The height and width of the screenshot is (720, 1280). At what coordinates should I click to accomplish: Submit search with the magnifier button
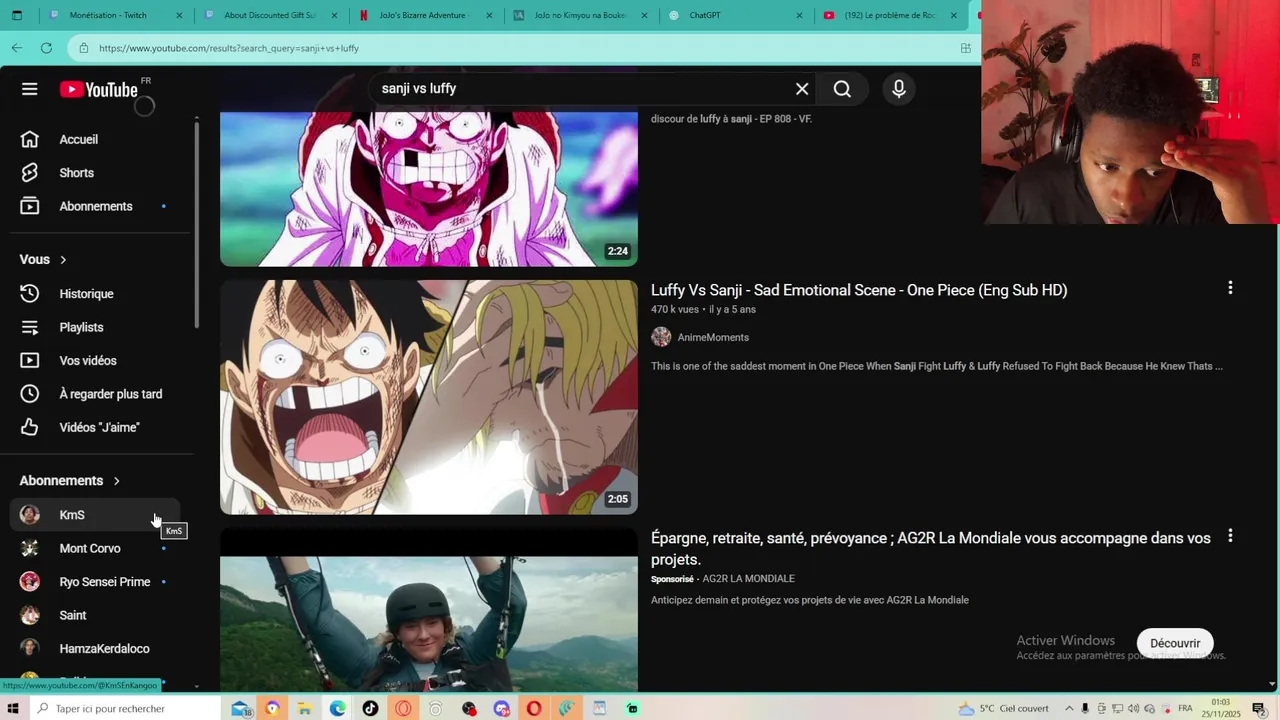pos(842,89)
